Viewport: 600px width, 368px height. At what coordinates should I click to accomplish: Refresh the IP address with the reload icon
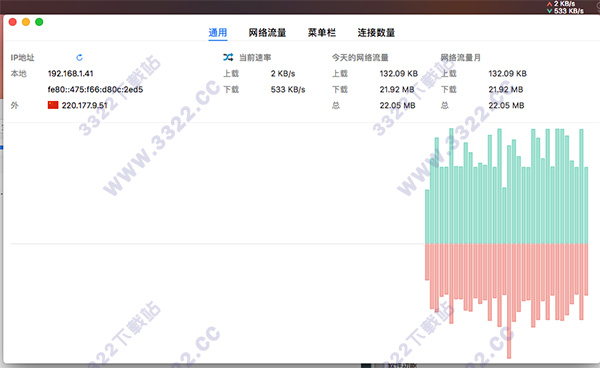(80, 57)
